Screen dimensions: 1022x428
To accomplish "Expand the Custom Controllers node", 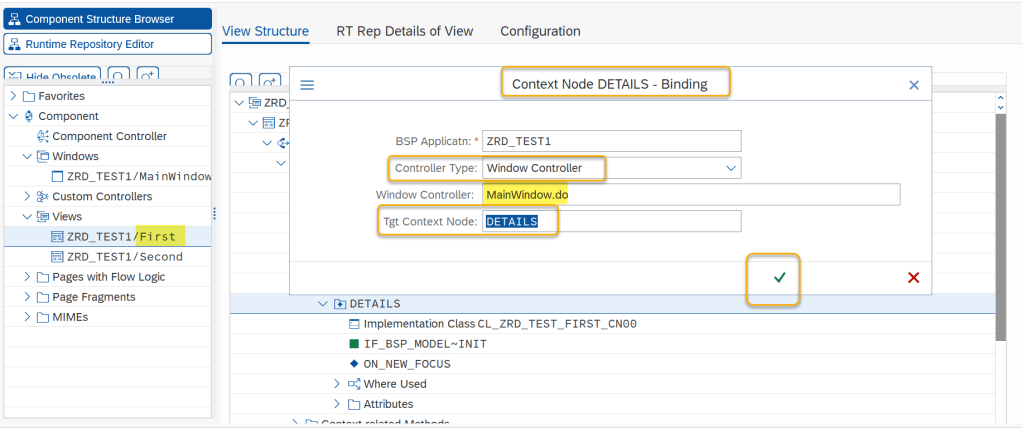I will (27, 196).
